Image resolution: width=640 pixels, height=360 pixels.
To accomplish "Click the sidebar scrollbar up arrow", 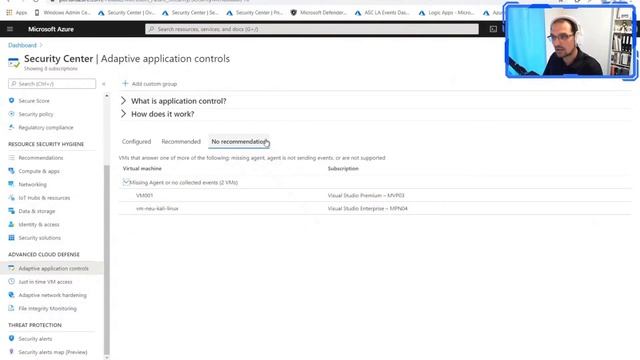I will point(107,96).
